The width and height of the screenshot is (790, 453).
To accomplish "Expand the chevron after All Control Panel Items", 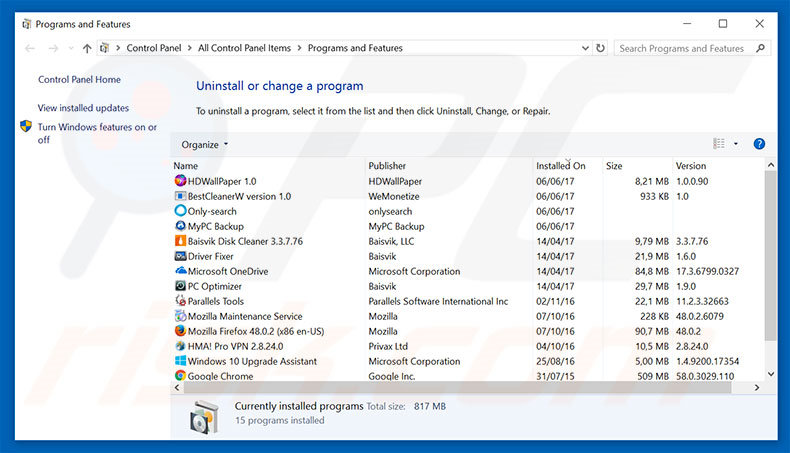I will (299, 48).
